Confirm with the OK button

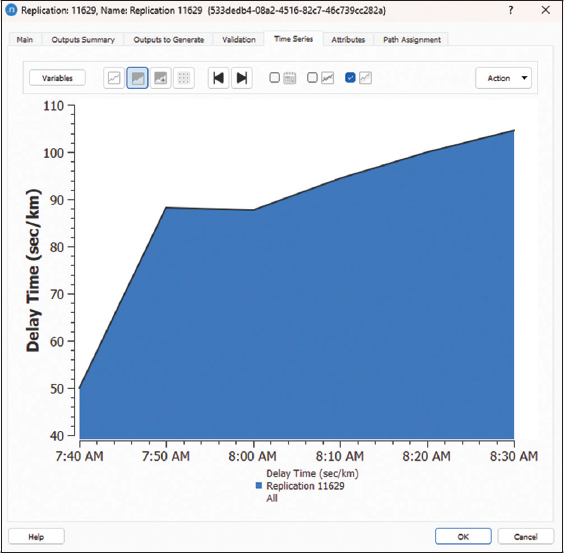pyautogui.click(x=463, y=536)
